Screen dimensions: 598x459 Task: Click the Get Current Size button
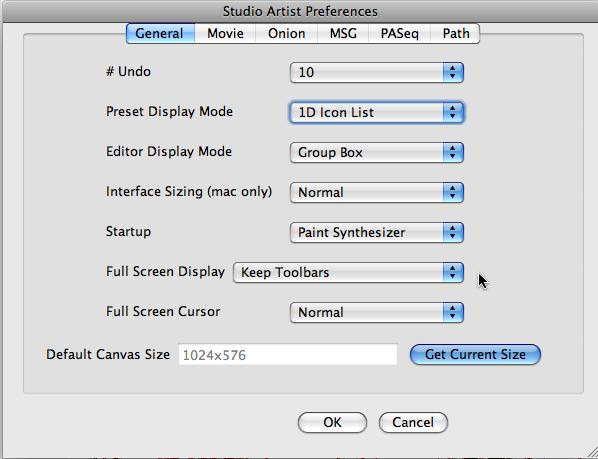pos(475,355)
